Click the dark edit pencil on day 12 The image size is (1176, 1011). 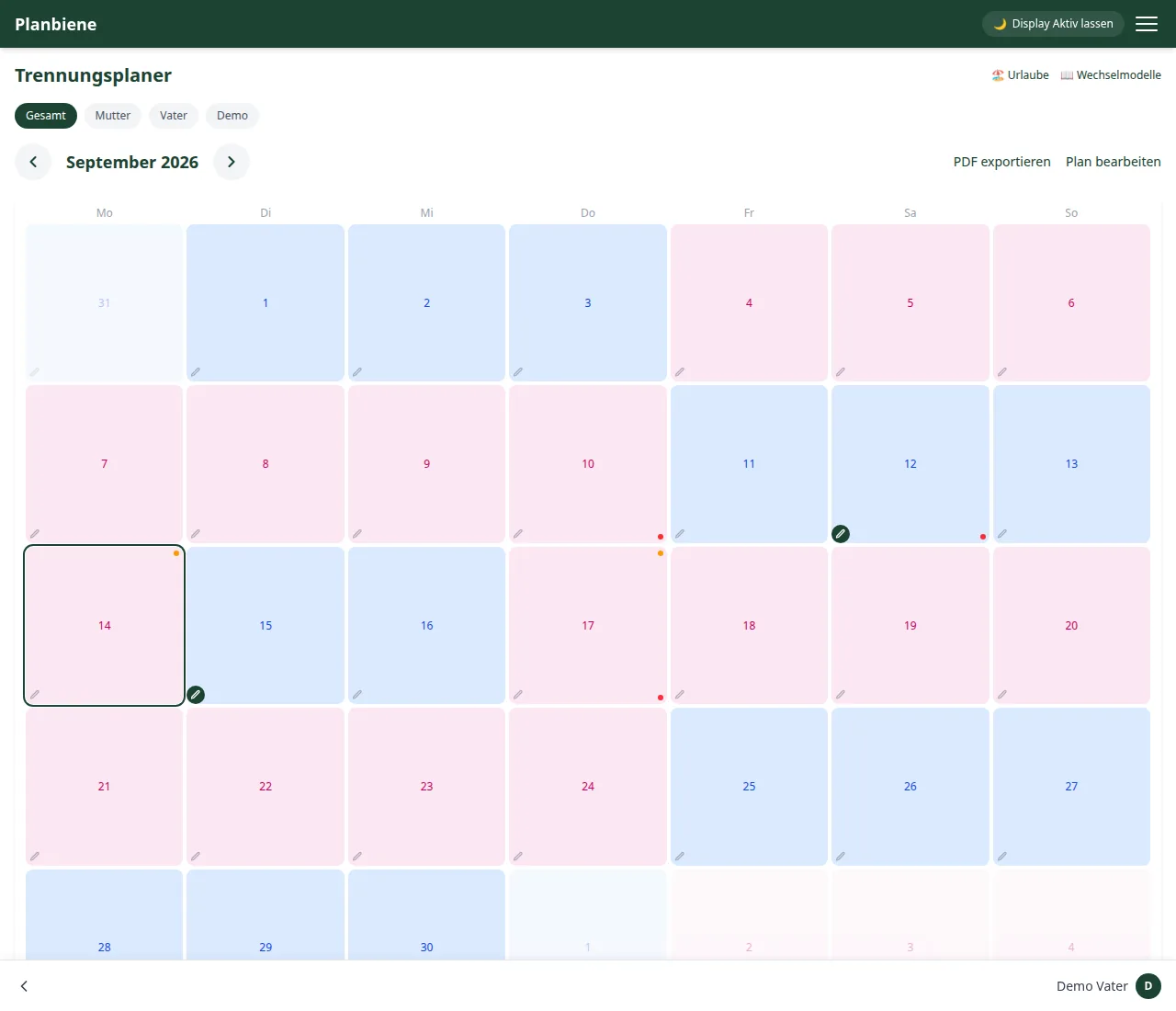tap(841, 534)
